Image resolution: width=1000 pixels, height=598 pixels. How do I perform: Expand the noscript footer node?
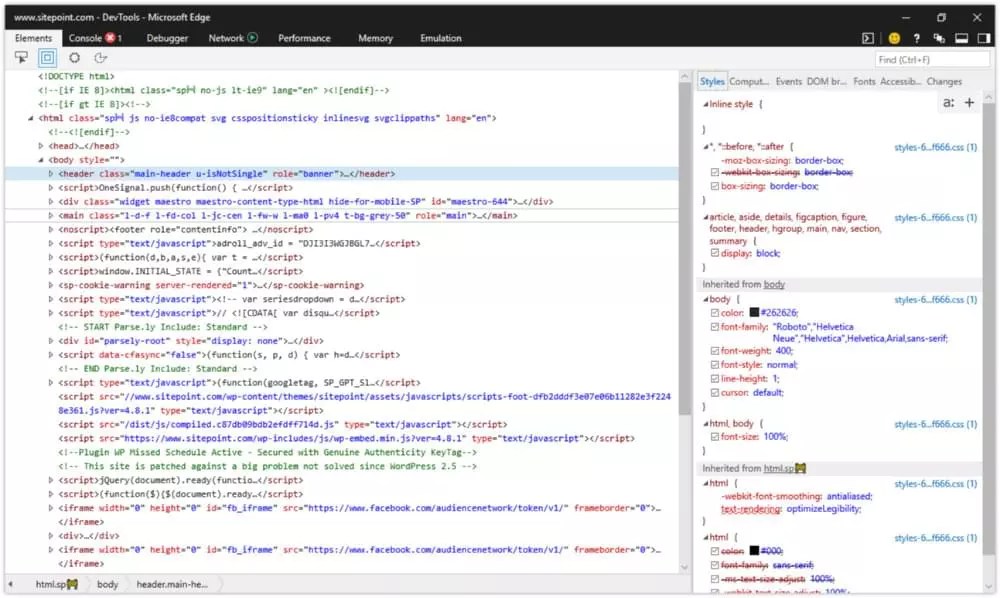click(x=50, y=228)
